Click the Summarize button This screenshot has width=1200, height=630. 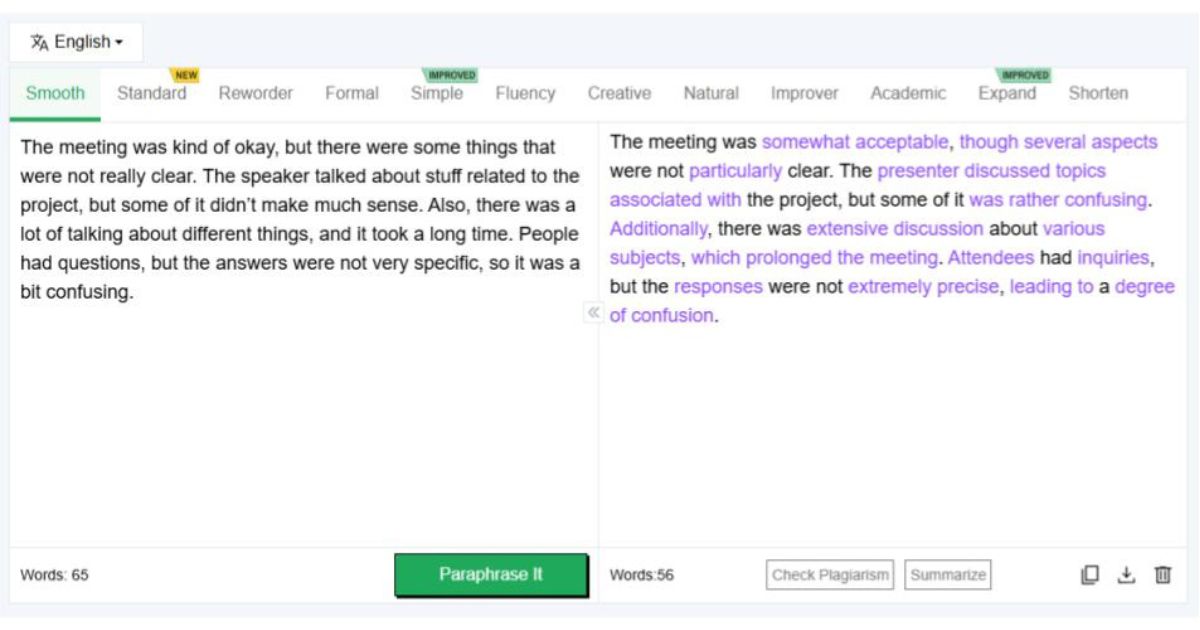point(946,574)
